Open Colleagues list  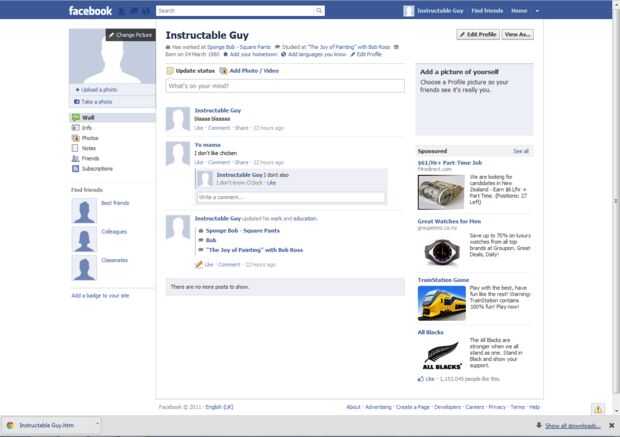pyautogui.click(x=114, y=231)
